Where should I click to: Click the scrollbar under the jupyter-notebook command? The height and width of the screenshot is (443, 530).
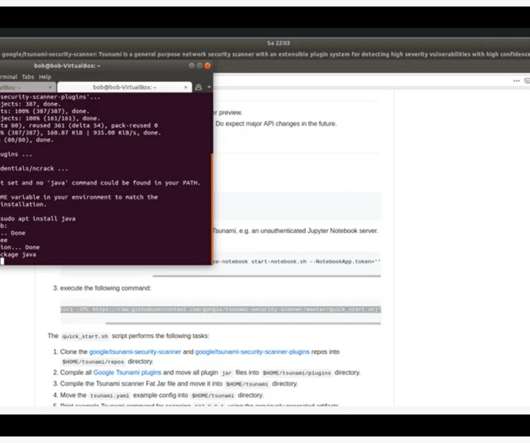pyautogui.click(x=266, y=276)
